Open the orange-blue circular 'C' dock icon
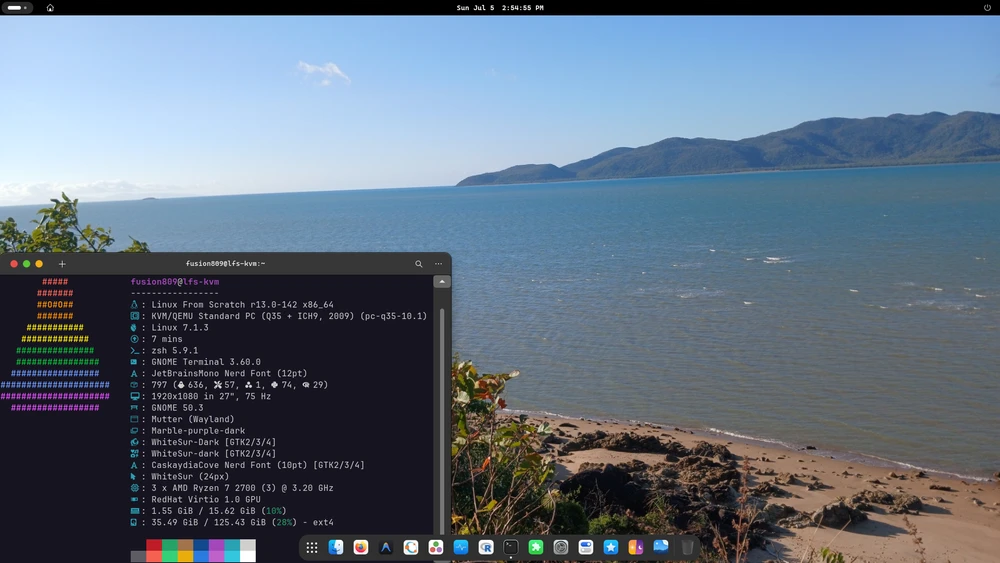The image size is (1000, 563). 411,547
